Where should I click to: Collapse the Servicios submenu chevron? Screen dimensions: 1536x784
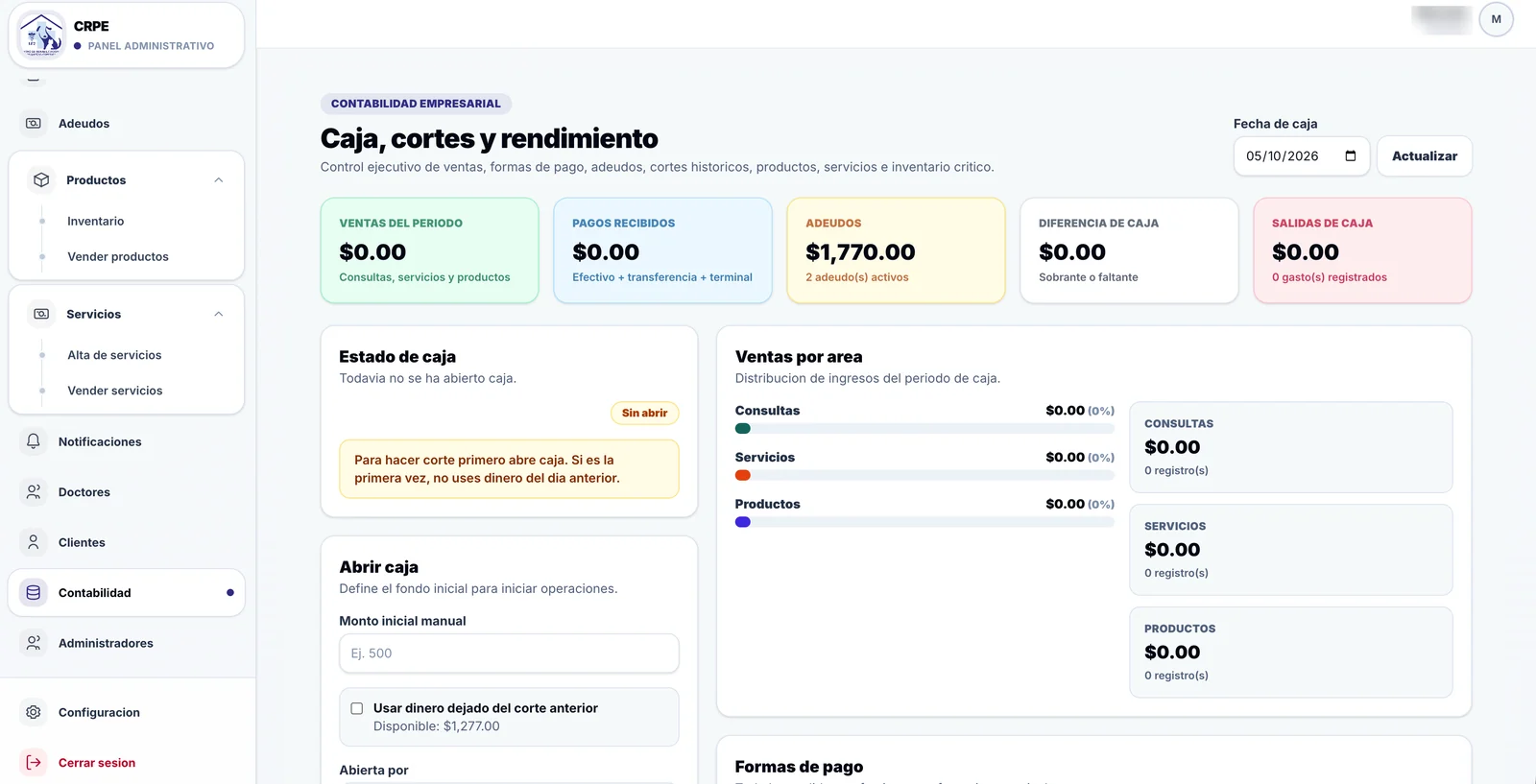(x=219, y=314)
